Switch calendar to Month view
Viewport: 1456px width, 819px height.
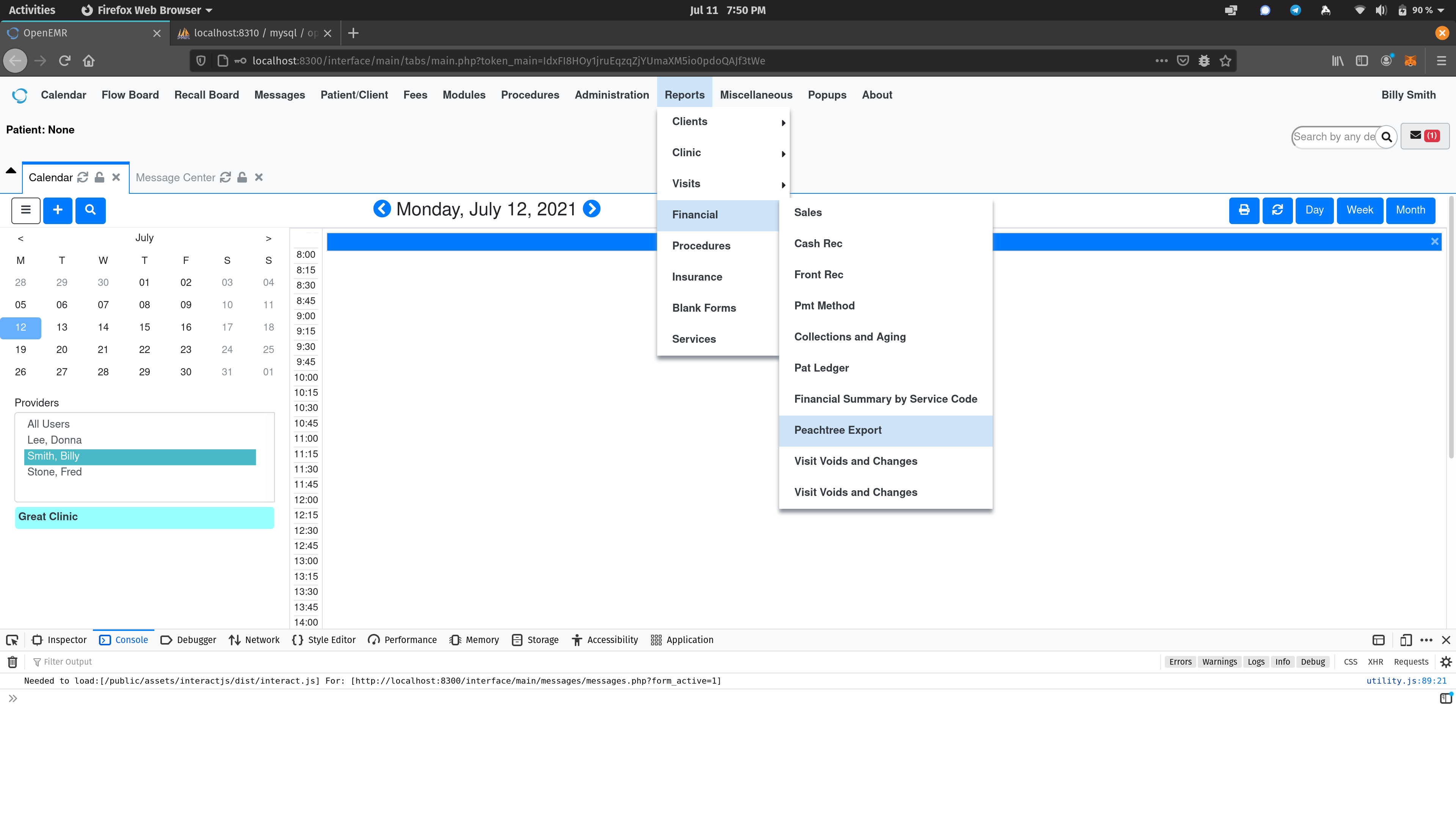coord(1410,210)
